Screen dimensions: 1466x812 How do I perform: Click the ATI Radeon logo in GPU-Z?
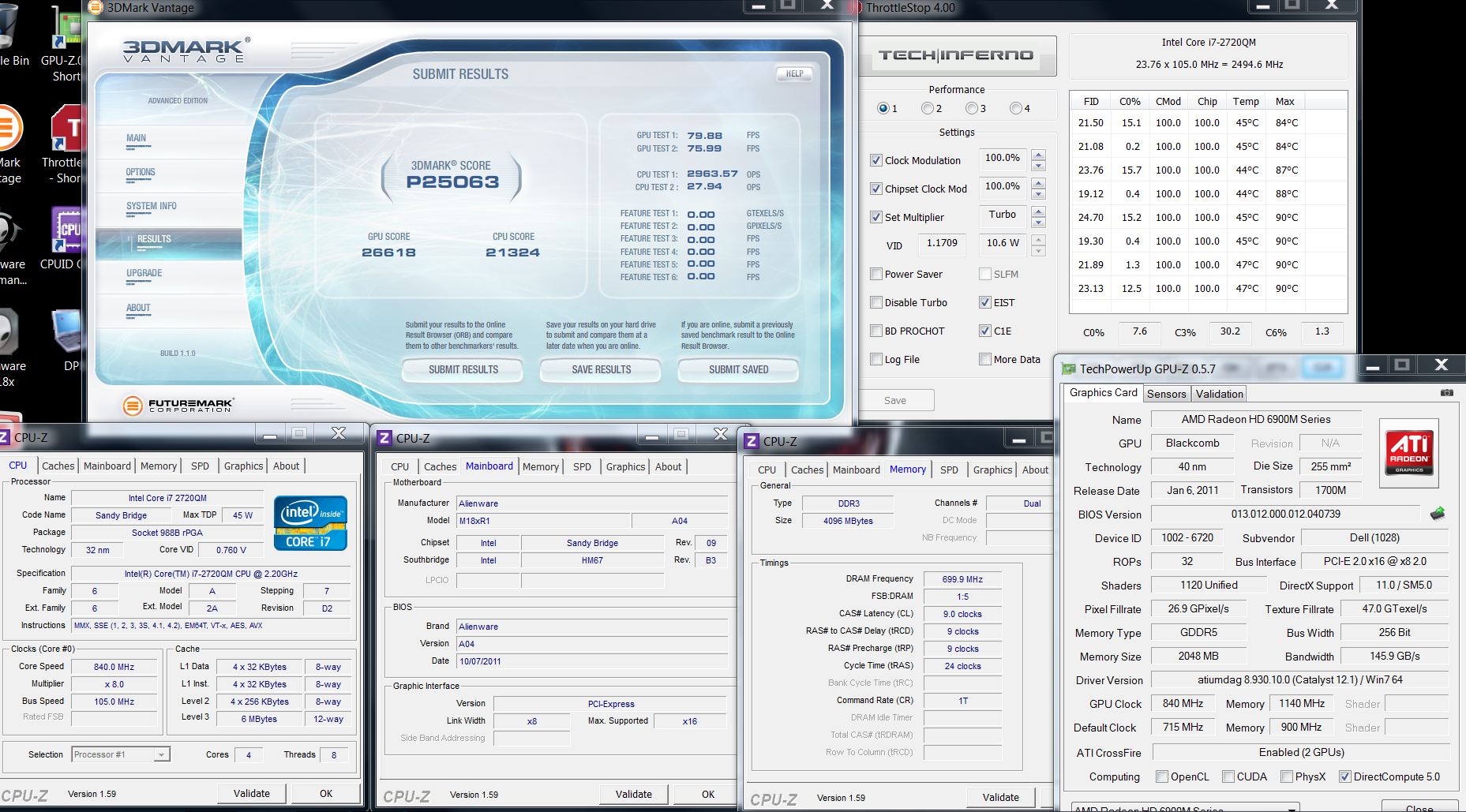click(x=1408, y=454)
